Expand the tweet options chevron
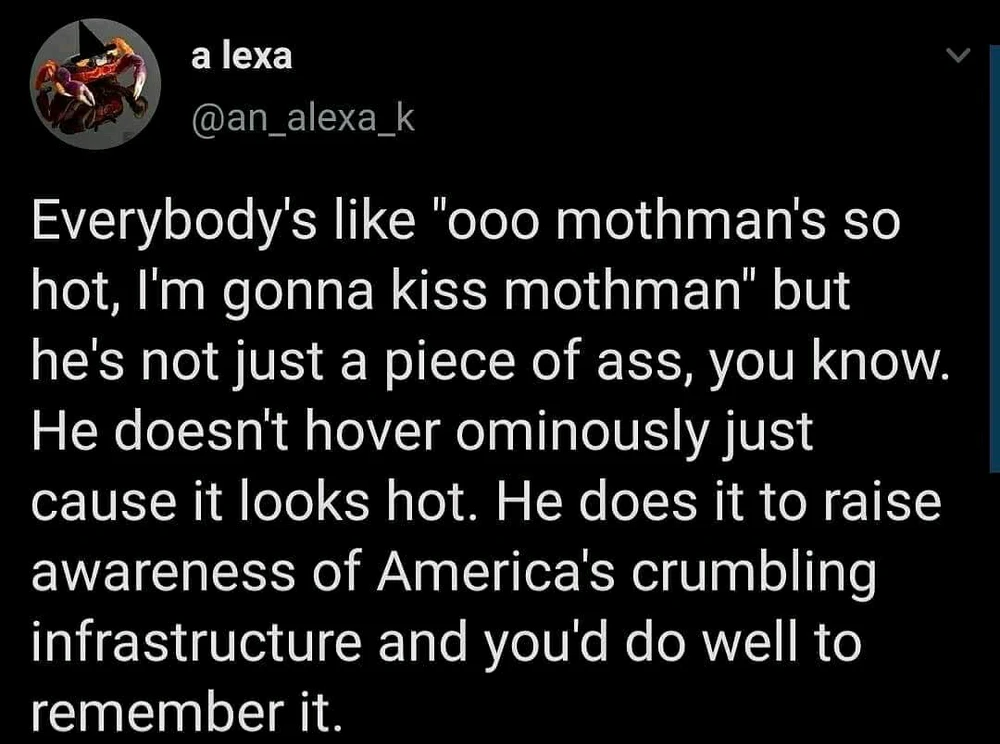This screenshot has width=1000, height=744. pyautogui.click(x=956, y=59)
